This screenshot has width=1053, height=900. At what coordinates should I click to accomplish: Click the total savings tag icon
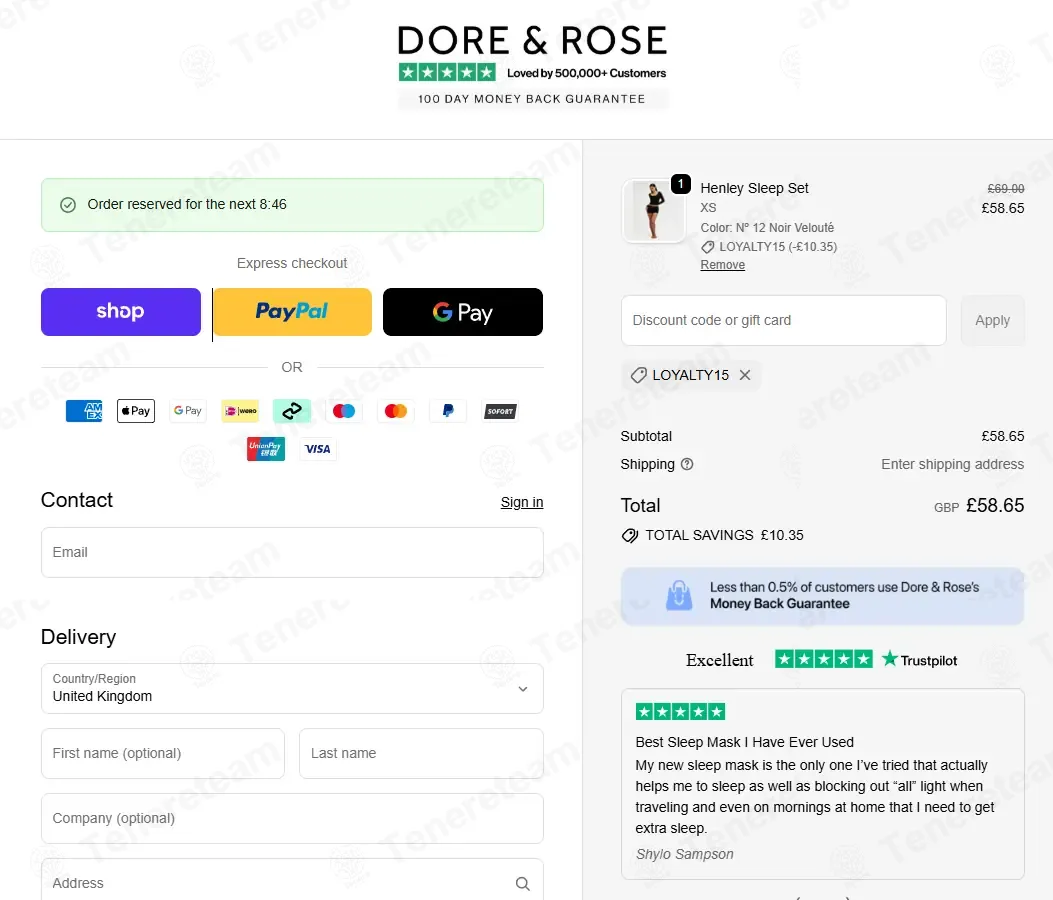click(x=629, y=535)
